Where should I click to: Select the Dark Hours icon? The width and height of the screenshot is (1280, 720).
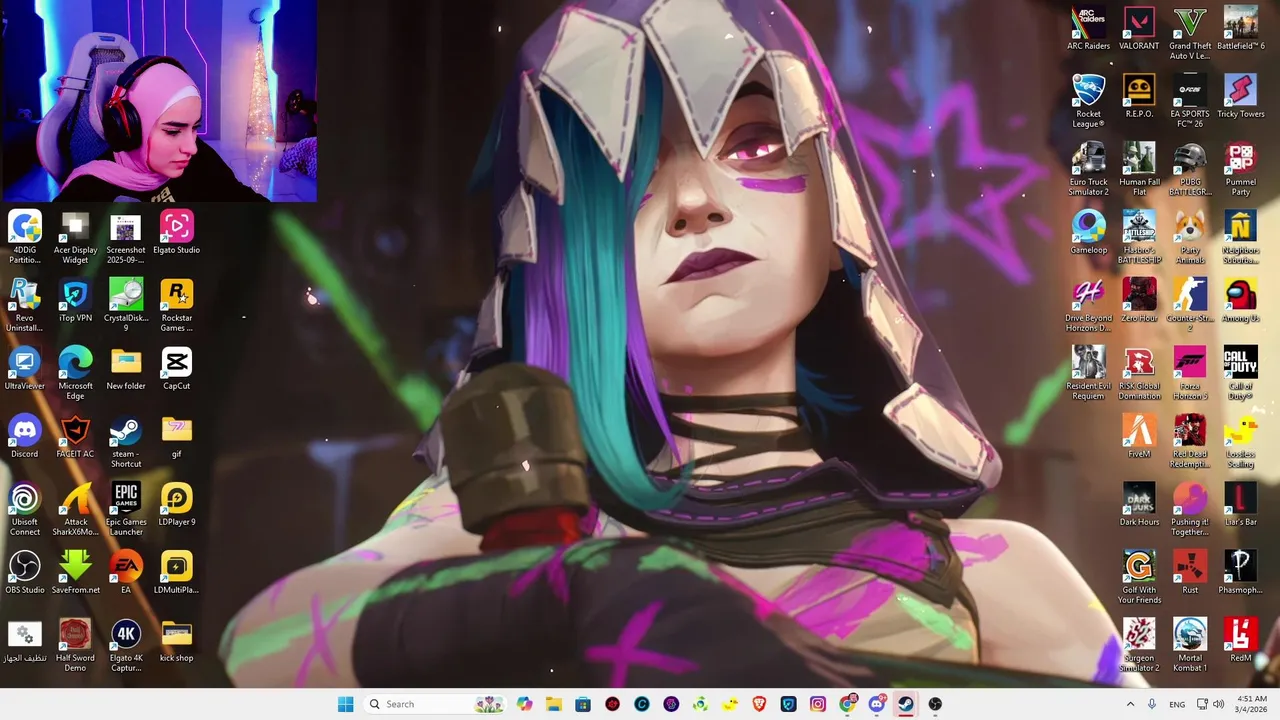[x=1139, y=505]
